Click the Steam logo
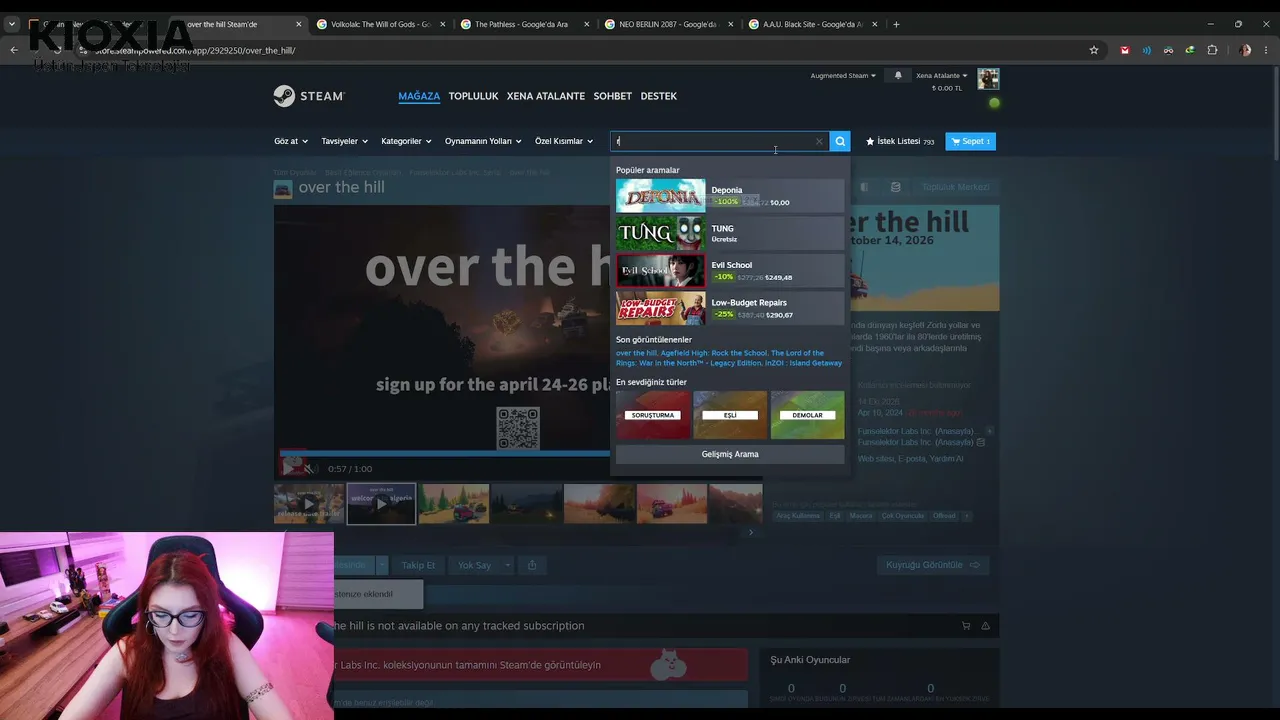1280x720 pixels. pyautogui.click(x=309, y=96)
